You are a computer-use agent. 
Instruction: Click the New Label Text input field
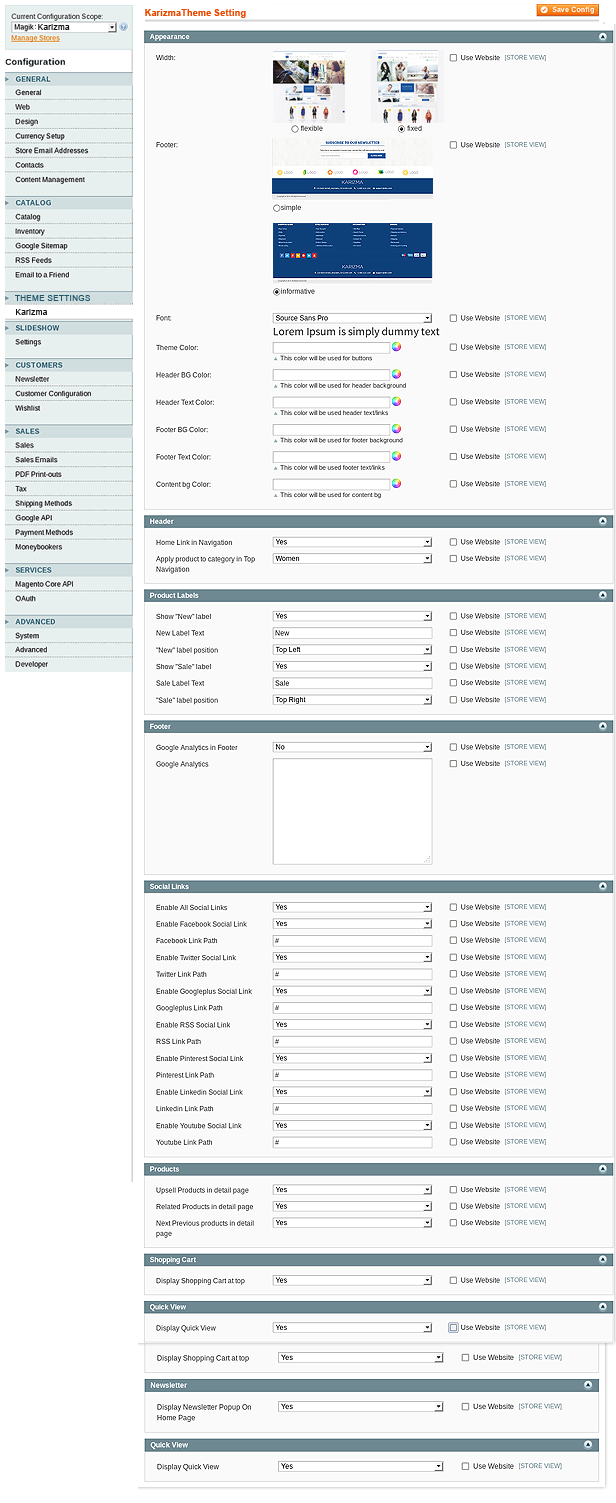click(x=352, y=633)
